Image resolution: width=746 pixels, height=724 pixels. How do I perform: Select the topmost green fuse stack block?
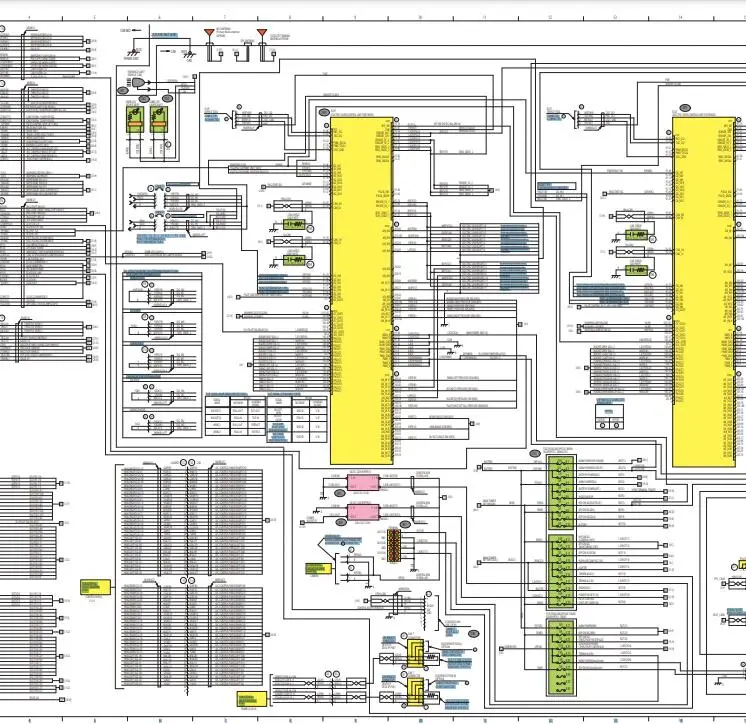(x=561, y=492)
